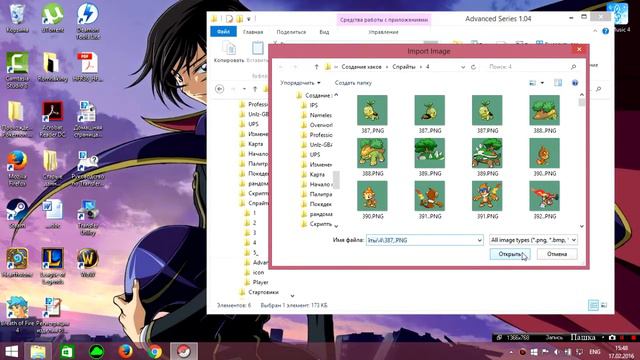
Task: Click the Спрайты breadcrumb in dialog address bar
Action: pos(404,67)
